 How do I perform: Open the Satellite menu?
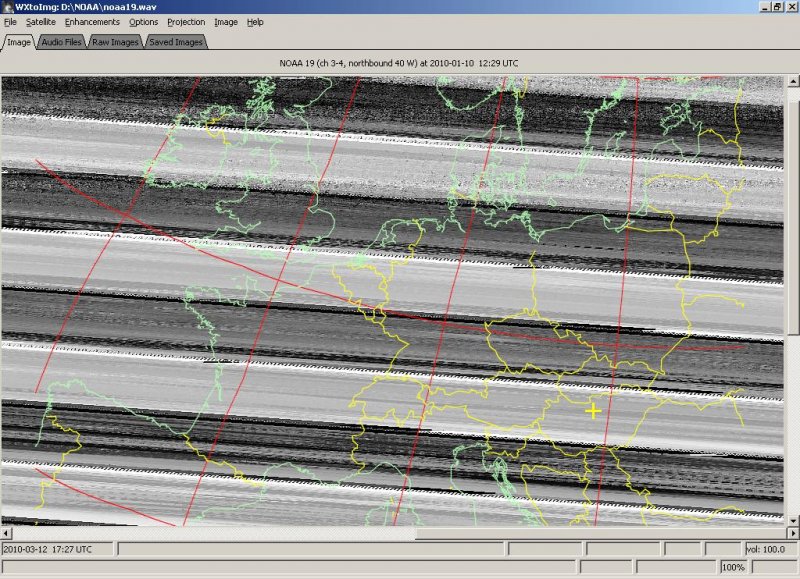pyautogui.click(x=41, y=22)
